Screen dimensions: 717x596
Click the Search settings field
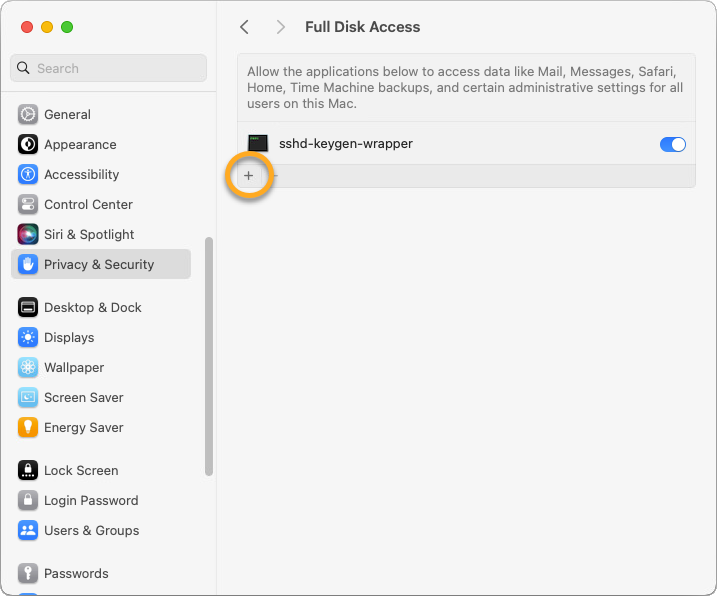pos(108,68)
